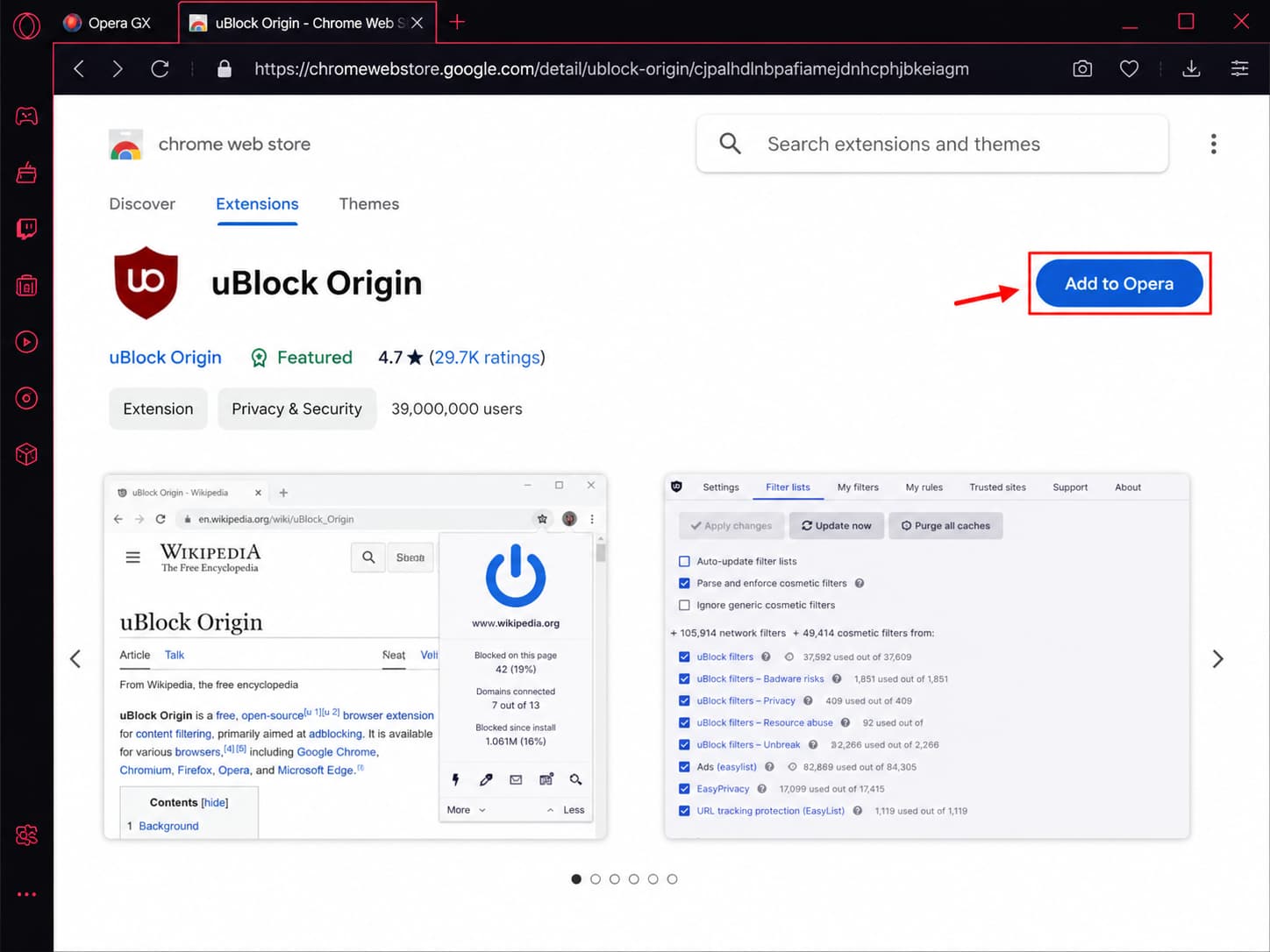Select the sixth carousel dot
The image size is (1270, 952).
coord(673,879)
